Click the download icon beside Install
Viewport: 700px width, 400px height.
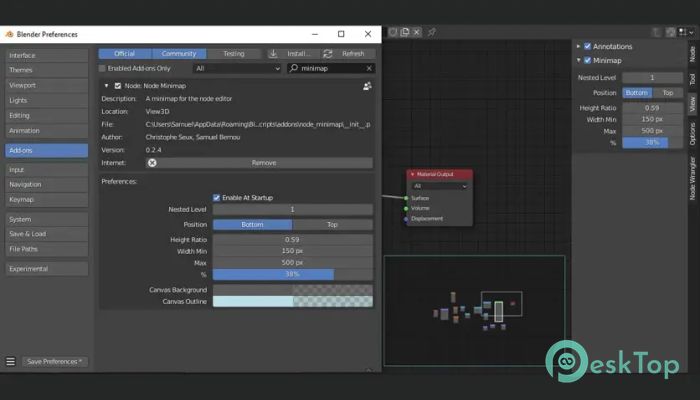pos(273,54)
